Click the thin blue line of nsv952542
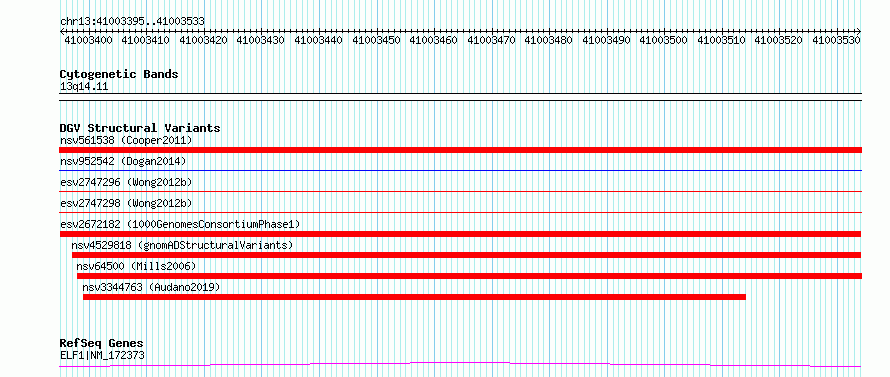Viewport: 890px width, 377px height. [460, 170]
